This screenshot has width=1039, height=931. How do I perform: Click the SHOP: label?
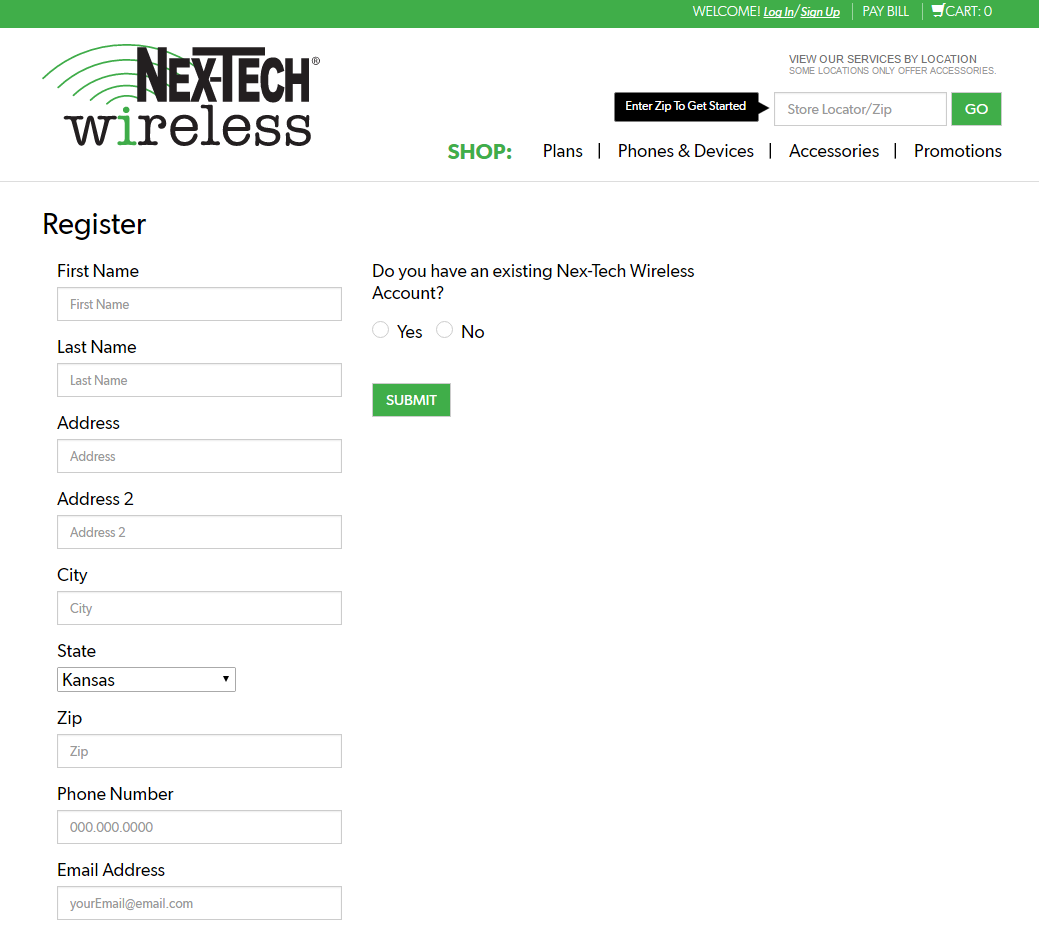[x=480, y=152]
